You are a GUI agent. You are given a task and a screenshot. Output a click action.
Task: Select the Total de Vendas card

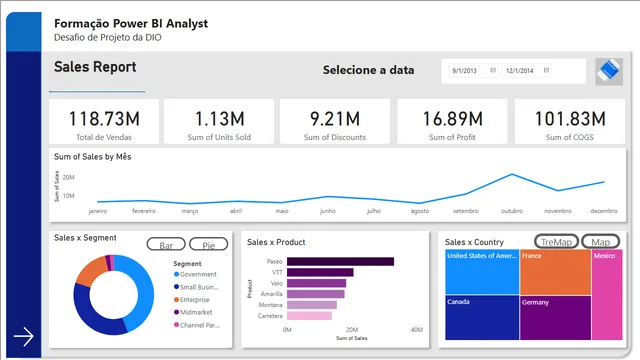pos(104,121)
